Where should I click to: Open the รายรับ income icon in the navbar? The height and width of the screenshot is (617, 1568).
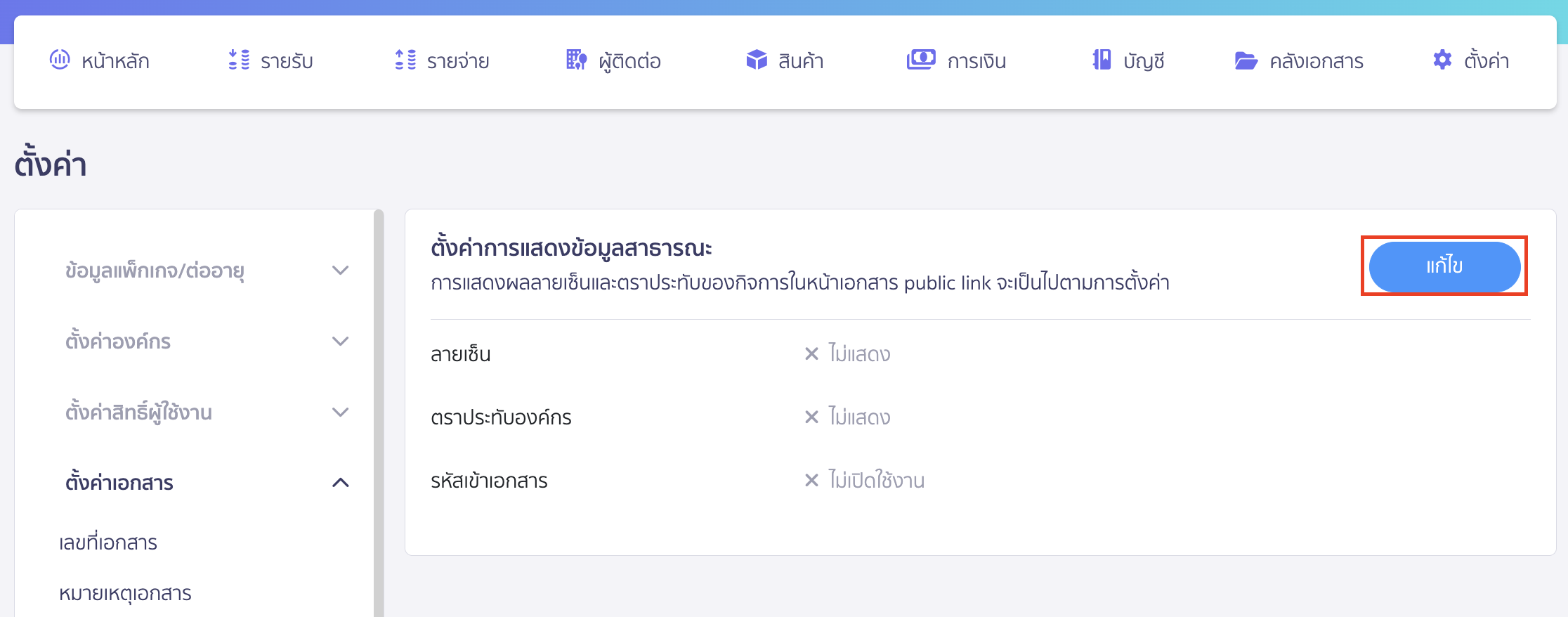[x=239, y=60]
